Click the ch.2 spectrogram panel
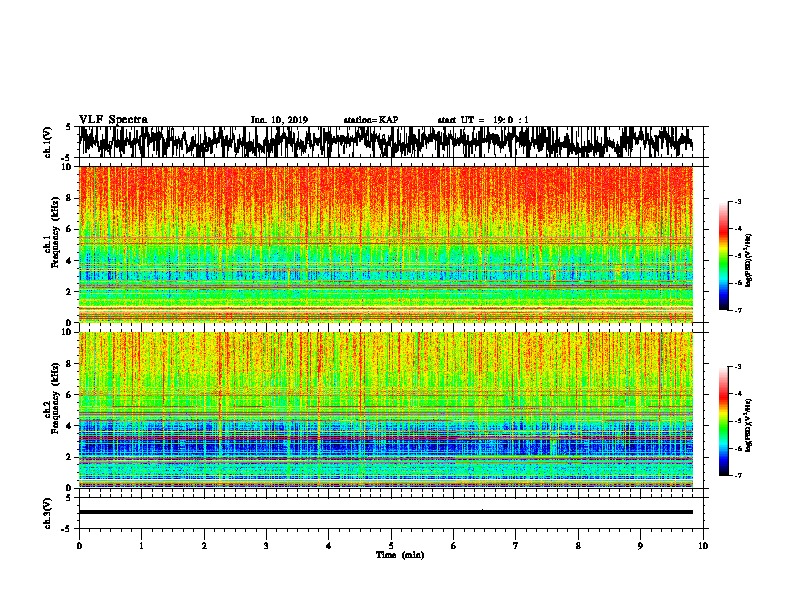This screenshot has height=612, width=792. [386, 410]
